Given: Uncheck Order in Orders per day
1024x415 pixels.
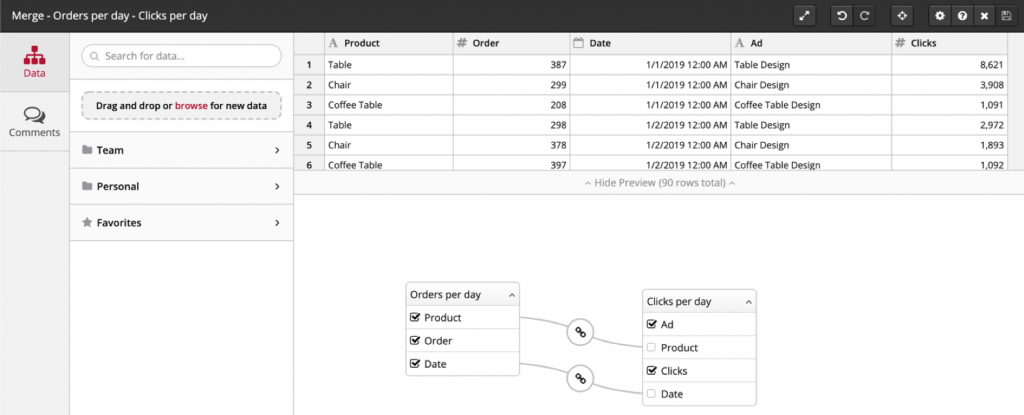Looking at the screenshot, I should coord(414,340).
